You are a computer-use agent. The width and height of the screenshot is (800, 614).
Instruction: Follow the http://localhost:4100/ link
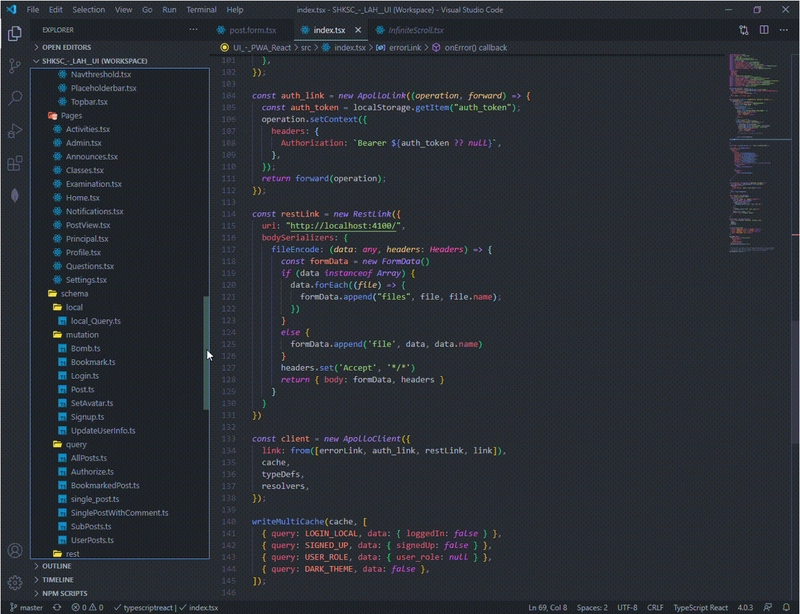[342, 226]
